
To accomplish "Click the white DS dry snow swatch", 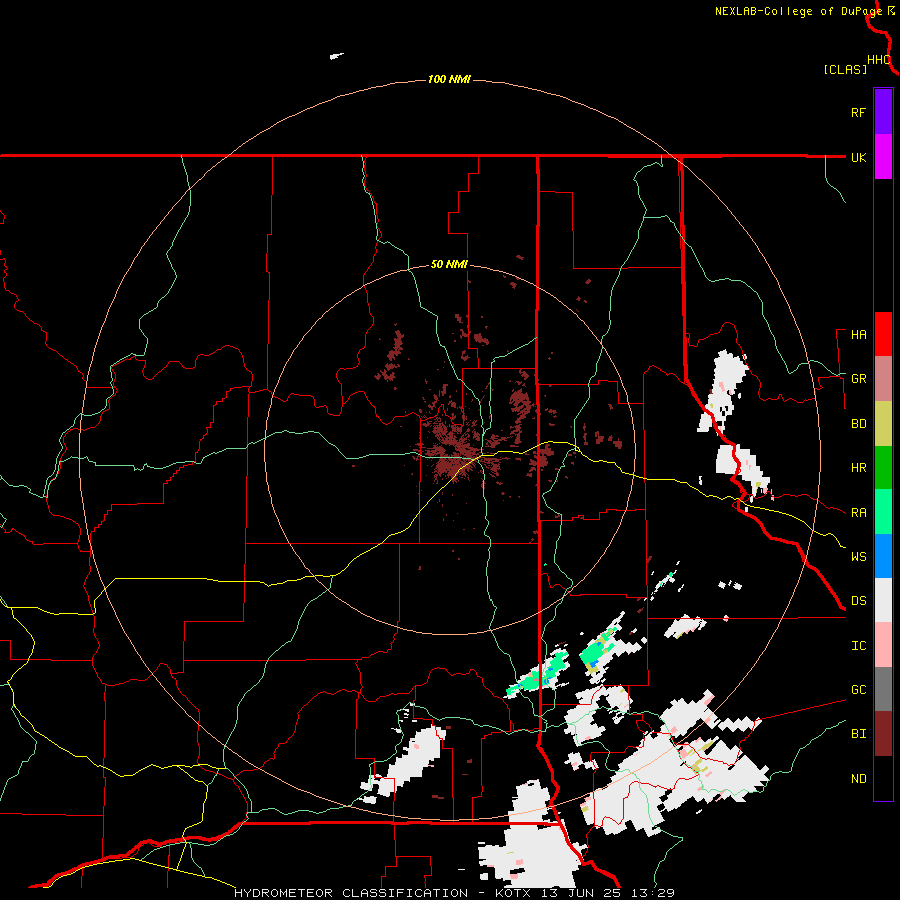I will click(883, 600).
